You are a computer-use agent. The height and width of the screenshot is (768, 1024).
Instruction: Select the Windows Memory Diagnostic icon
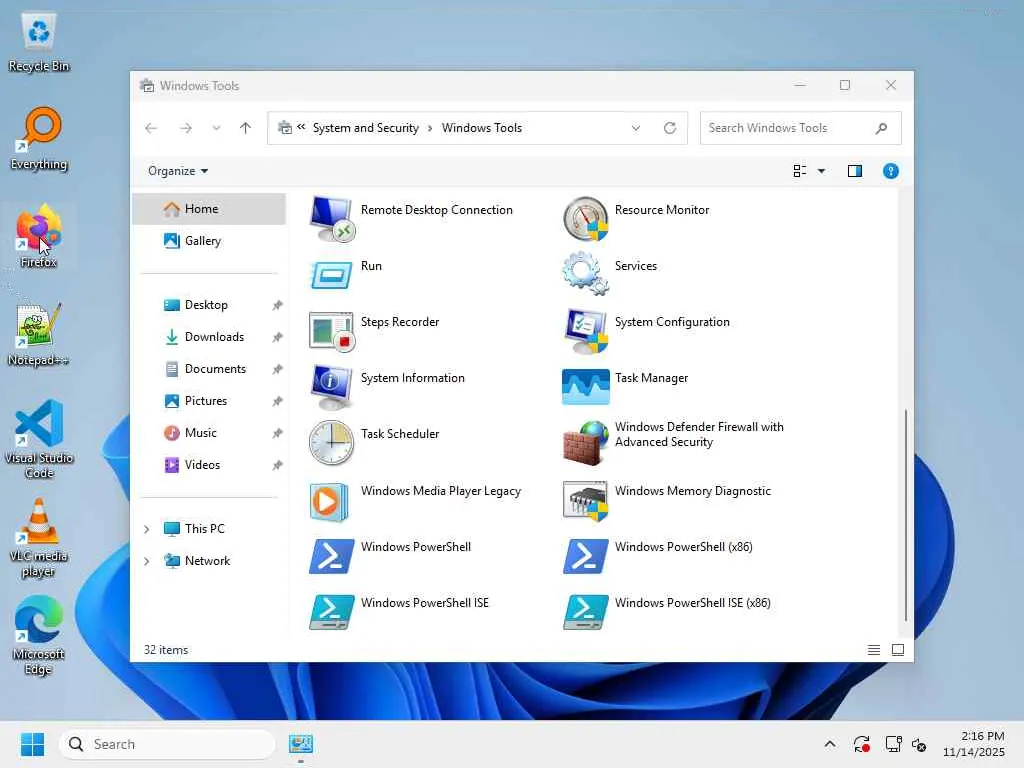585,501
